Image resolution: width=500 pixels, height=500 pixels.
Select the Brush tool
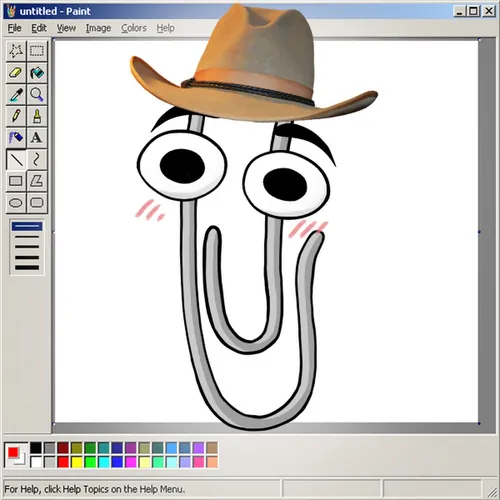(x=37, y=116)
